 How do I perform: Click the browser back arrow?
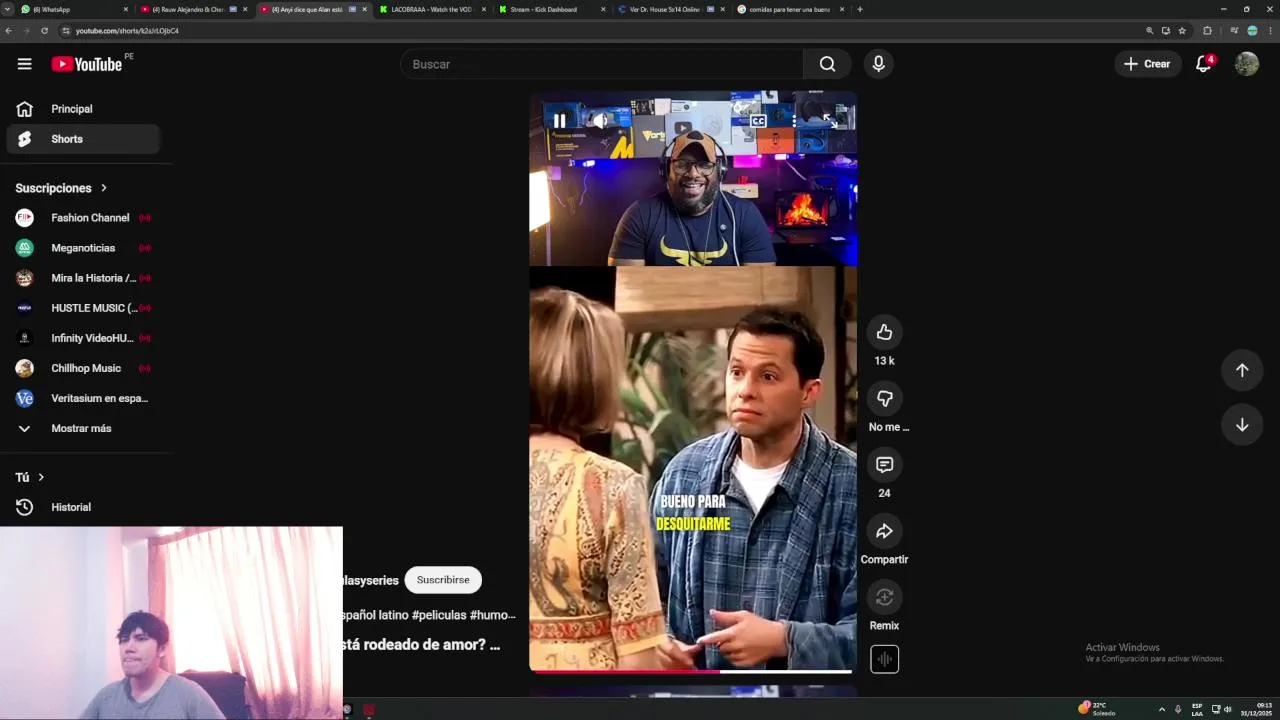point(9,31)
